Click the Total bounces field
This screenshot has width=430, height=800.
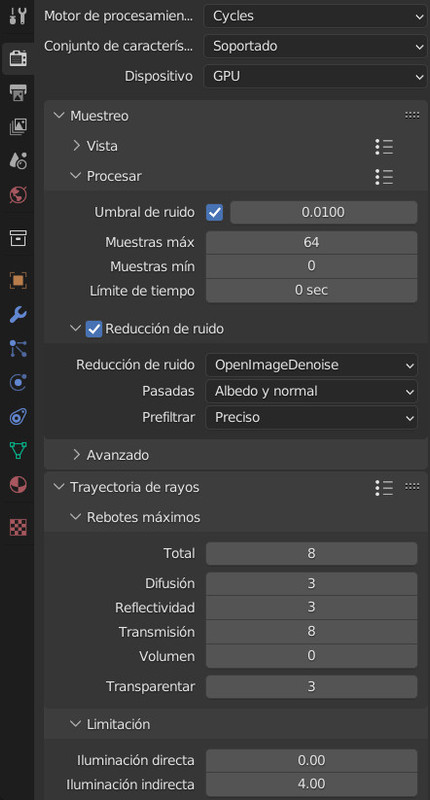tap(312, 554)
